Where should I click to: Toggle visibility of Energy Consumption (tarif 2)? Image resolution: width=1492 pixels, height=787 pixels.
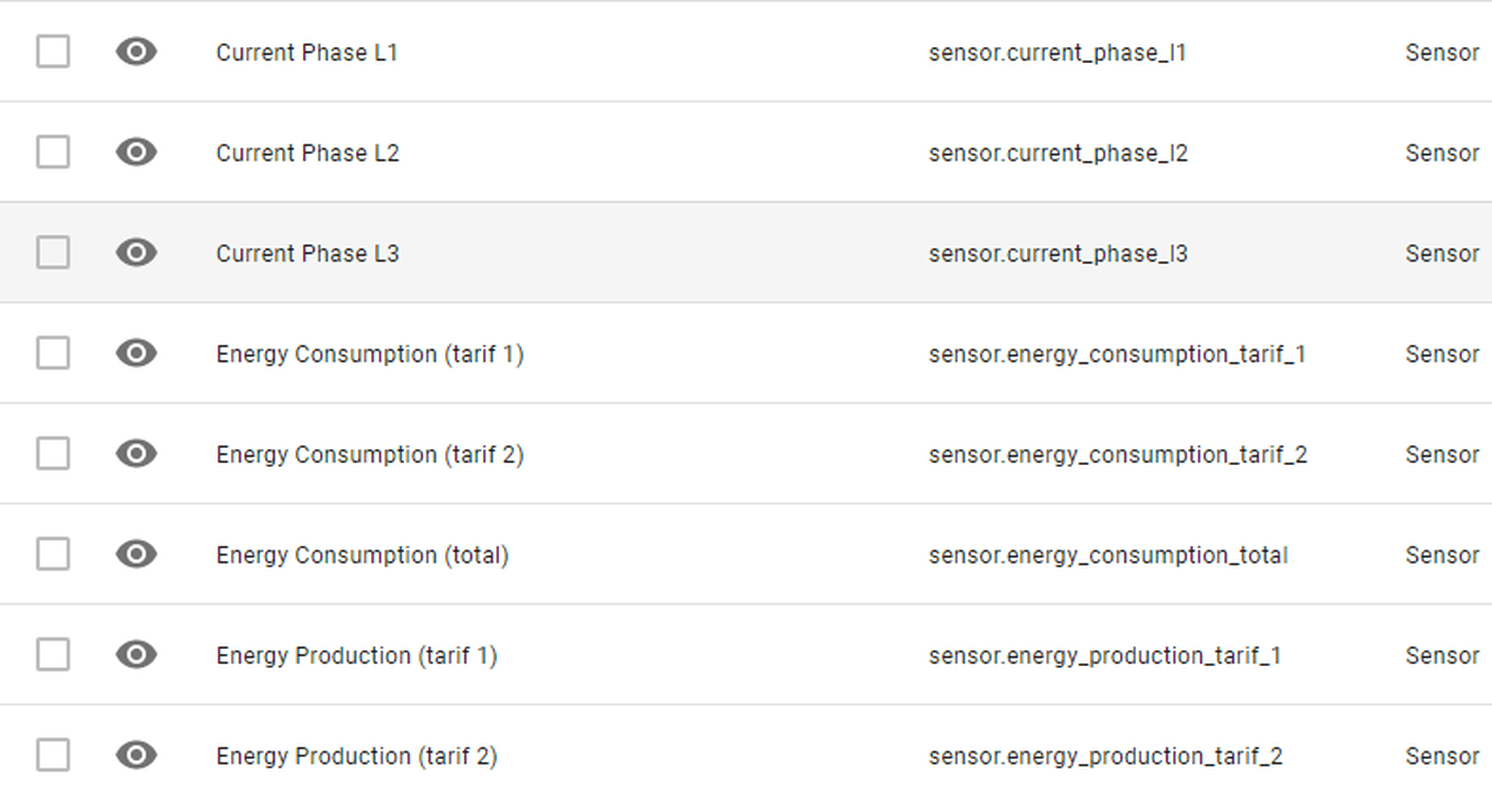click(136, 453)
